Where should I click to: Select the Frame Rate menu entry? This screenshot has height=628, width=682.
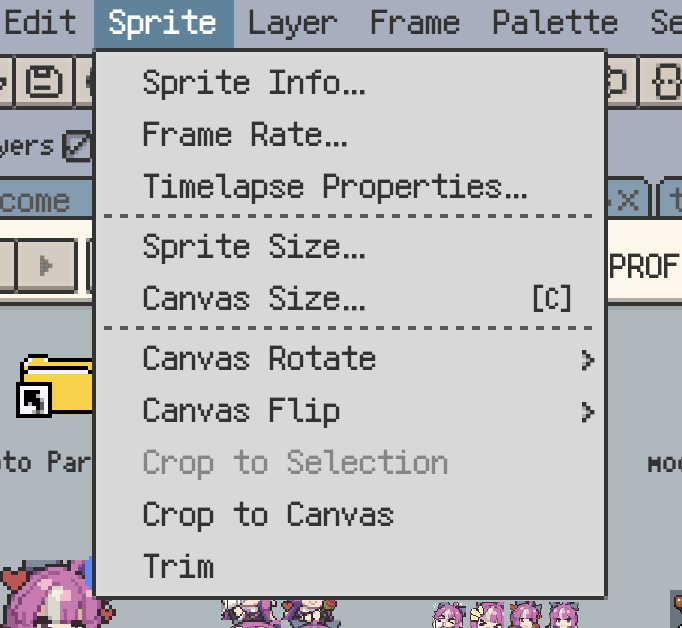[245, 134]
